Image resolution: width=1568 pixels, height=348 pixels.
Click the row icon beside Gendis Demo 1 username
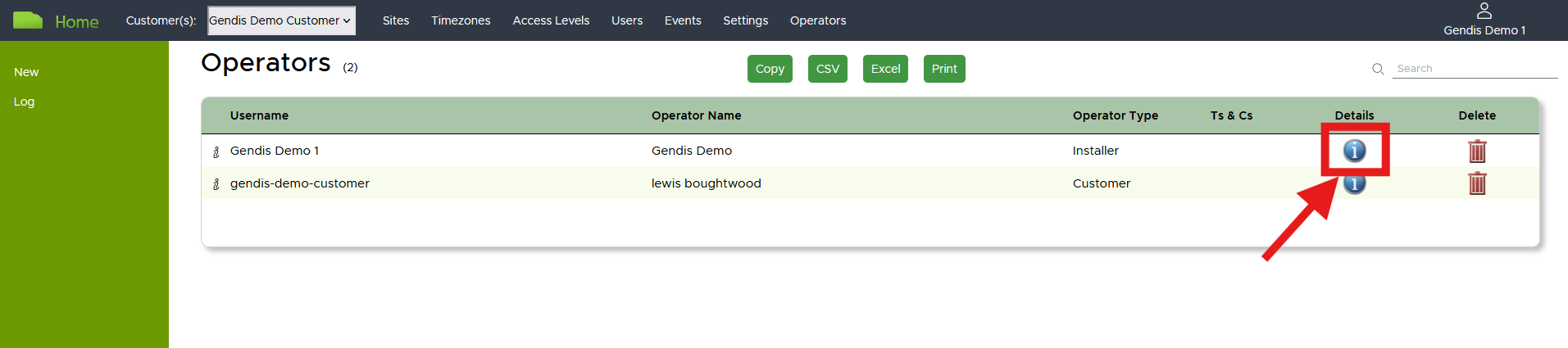[216, 151]
